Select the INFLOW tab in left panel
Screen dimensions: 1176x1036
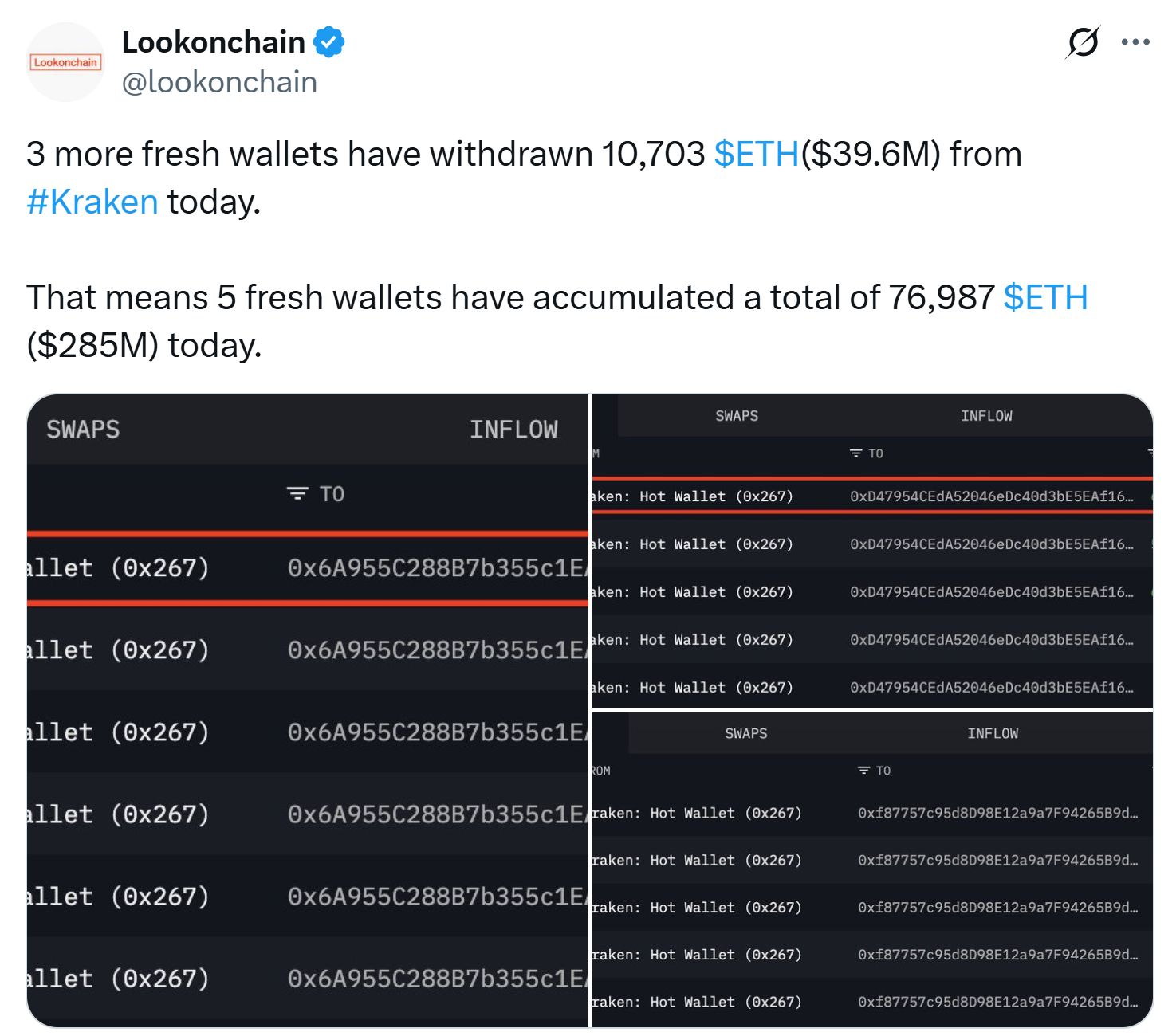coord(515,430)
